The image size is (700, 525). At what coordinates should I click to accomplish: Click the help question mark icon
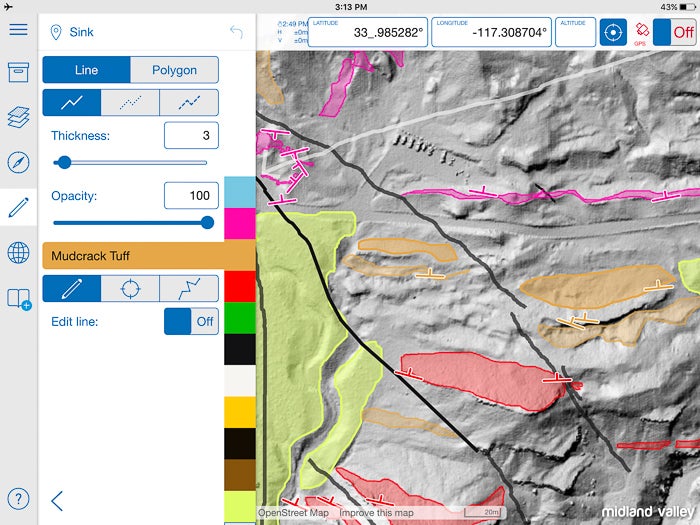coord(18,498)
